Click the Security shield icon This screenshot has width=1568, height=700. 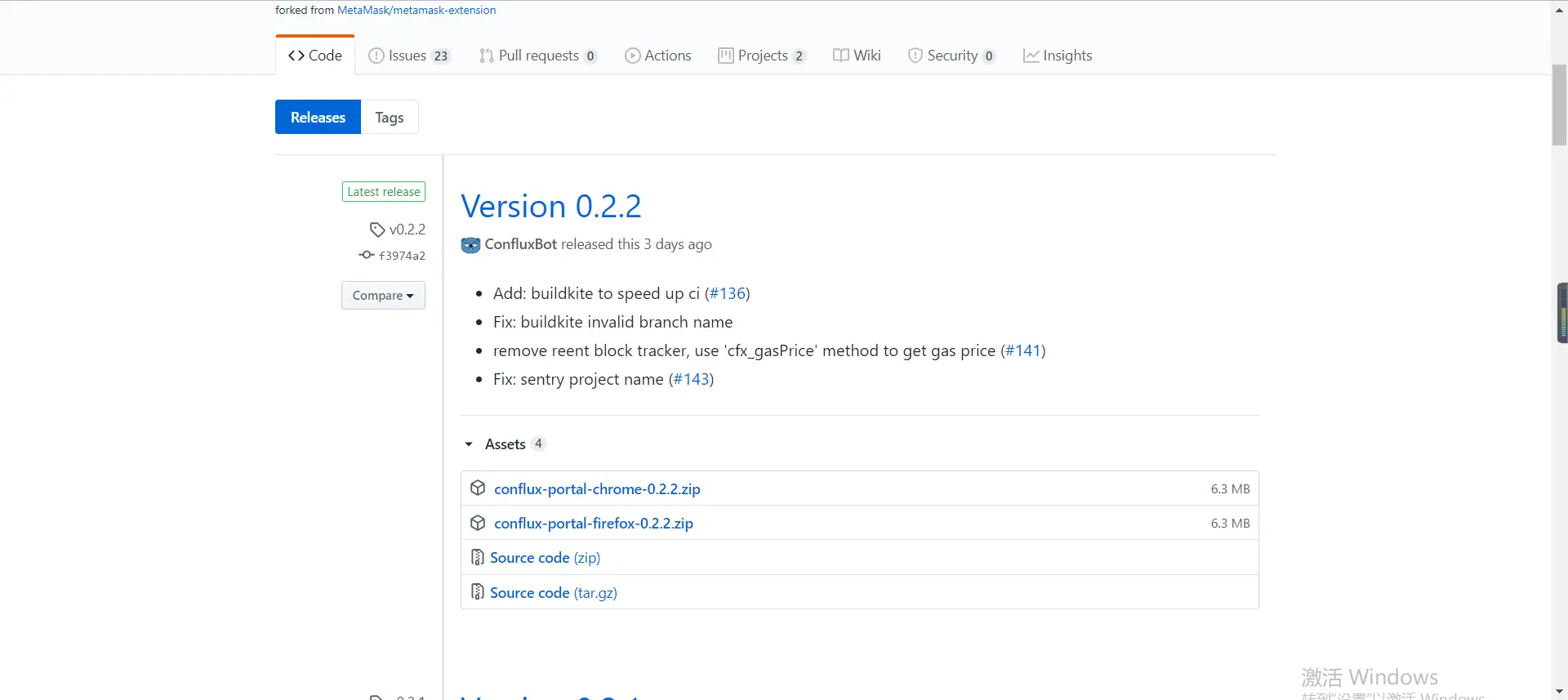[915, 56]
